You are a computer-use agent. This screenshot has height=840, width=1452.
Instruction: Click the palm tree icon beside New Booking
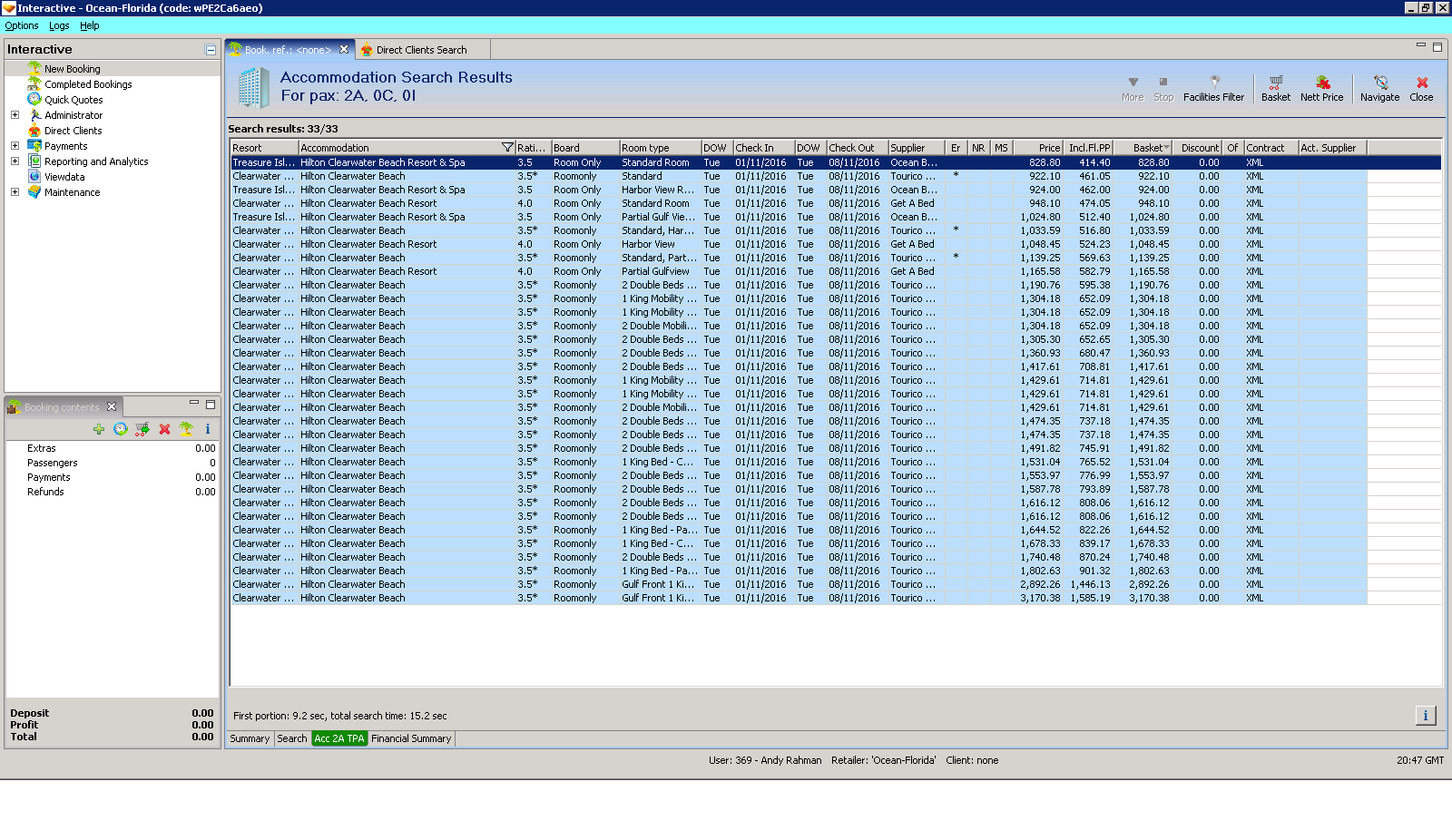[x=34, y=68]
